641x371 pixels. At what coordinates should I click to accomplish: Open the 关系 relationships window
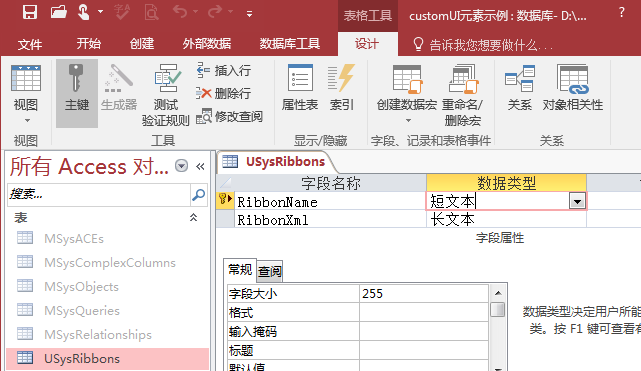click(520, 88)
